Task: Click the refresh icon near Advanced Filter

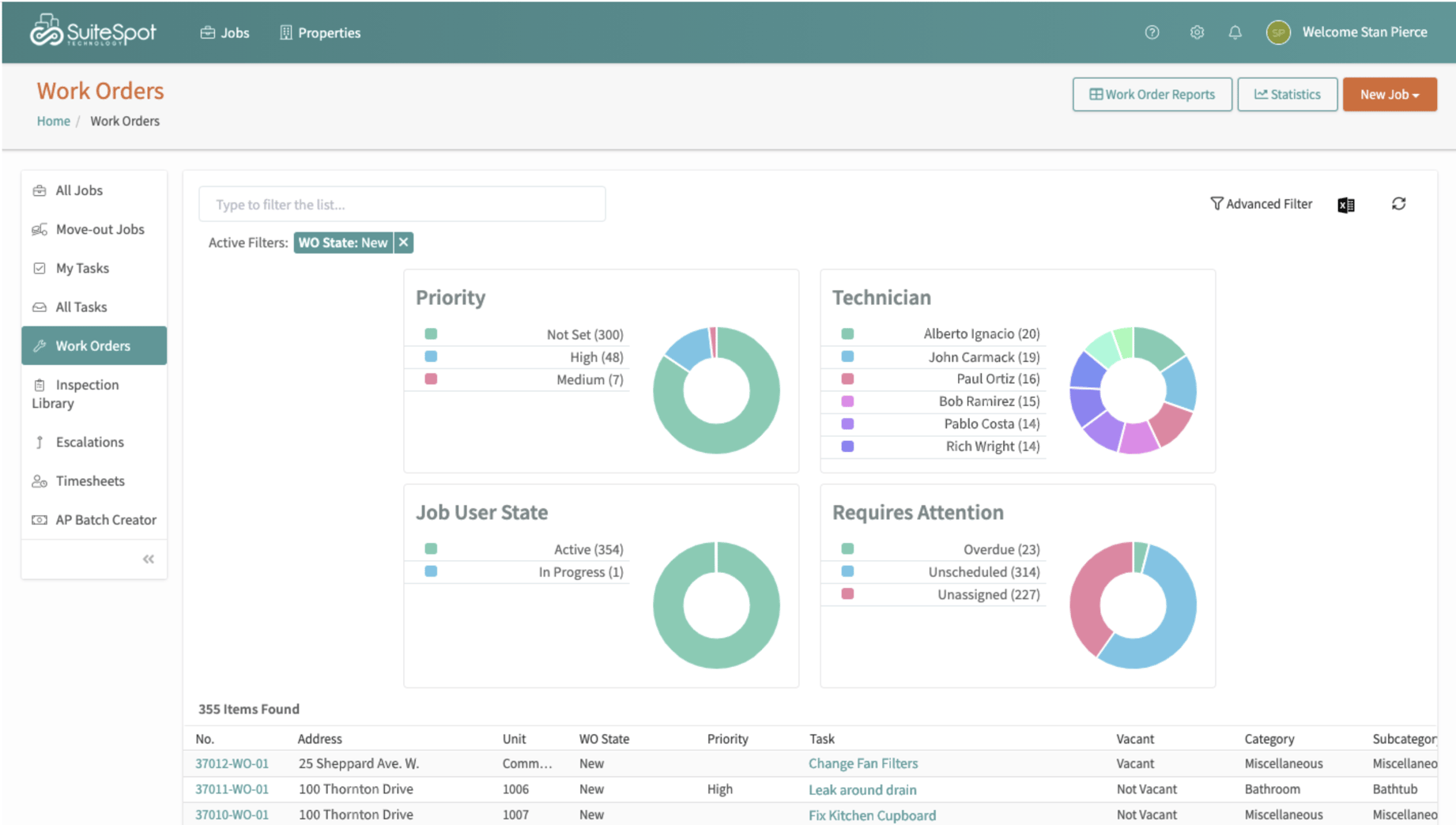Action: point(1399,204)
